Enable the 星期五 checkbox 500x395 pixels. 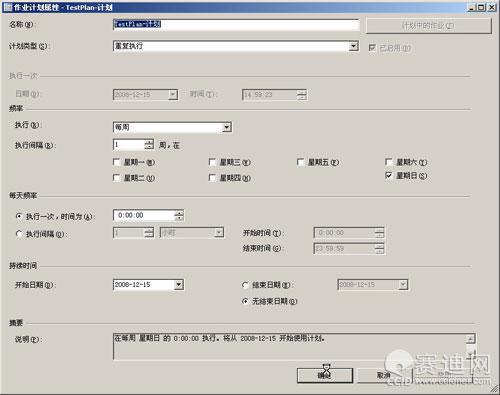click(x=300, y=162)
